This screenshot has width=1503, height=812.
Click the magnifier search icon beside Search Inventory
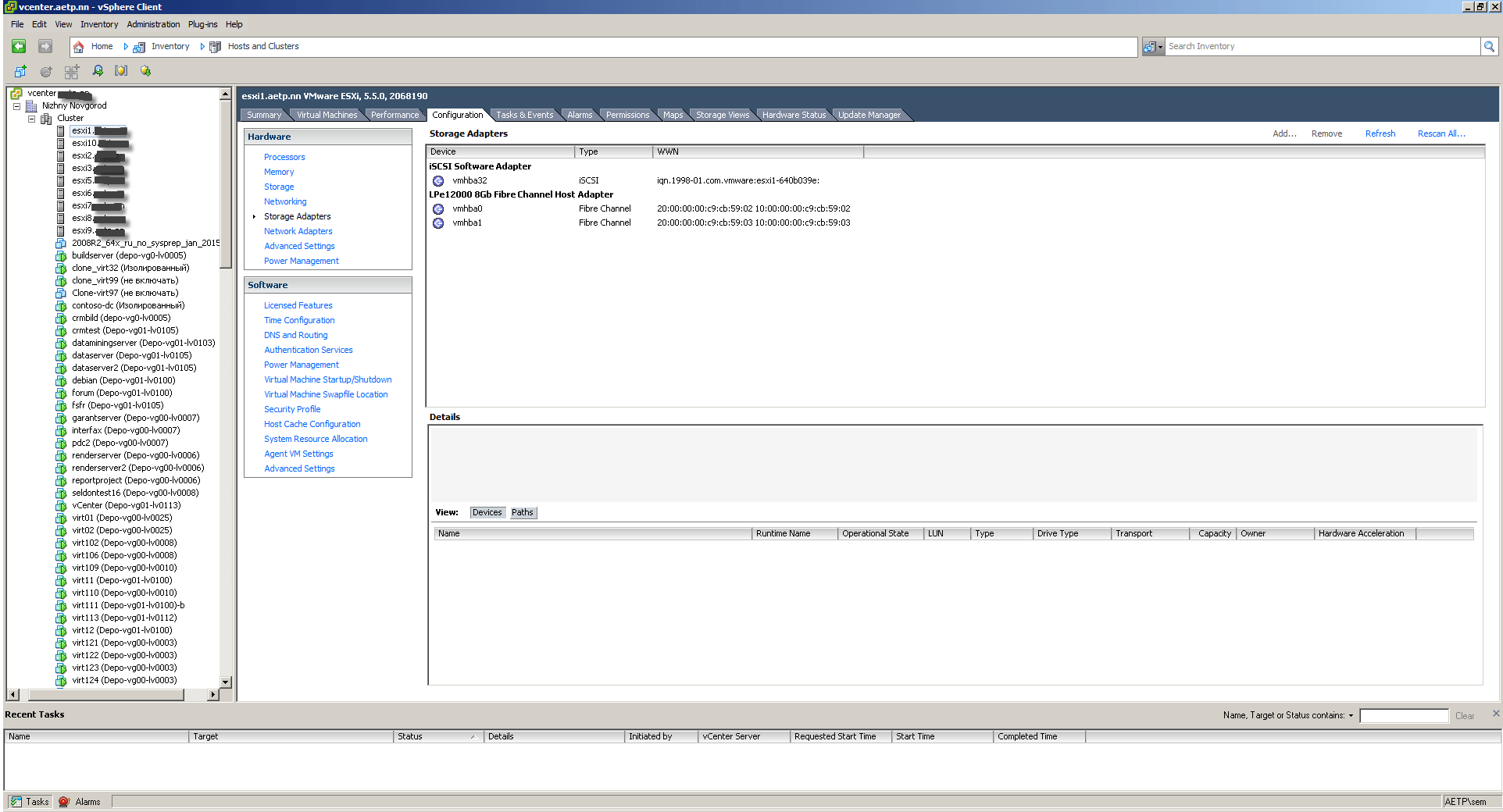[x=1489, y=47]
